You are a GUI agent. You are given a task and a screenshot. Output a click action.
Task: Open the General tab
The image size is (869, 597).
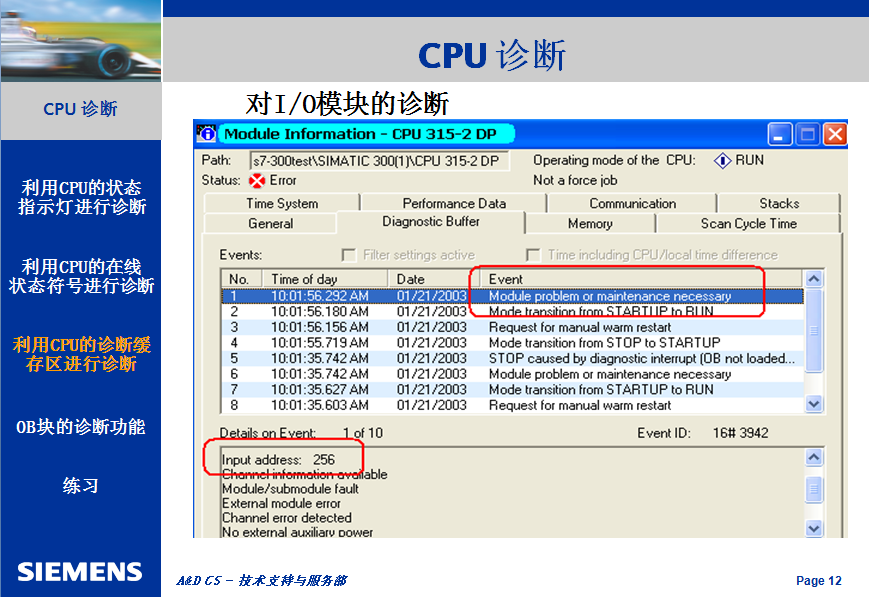[x=270, y=223]
